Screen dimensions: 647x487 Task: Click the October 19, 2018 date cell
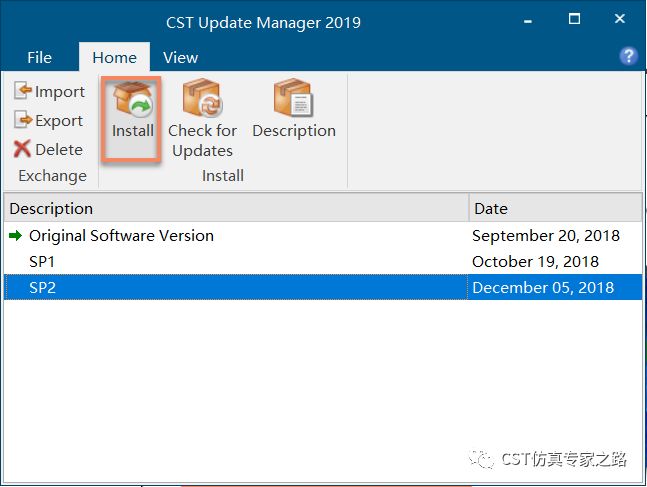[535, 262]
